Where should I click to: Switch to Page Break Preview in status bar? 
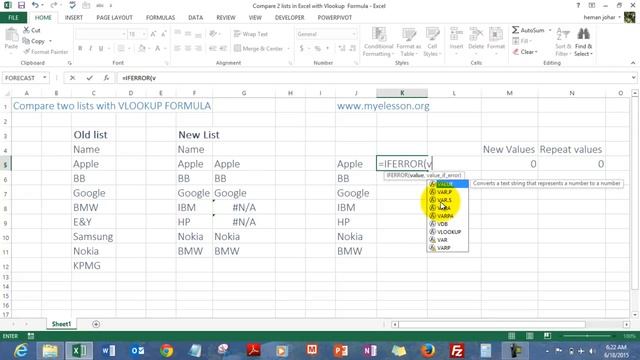tap(547, 336)
